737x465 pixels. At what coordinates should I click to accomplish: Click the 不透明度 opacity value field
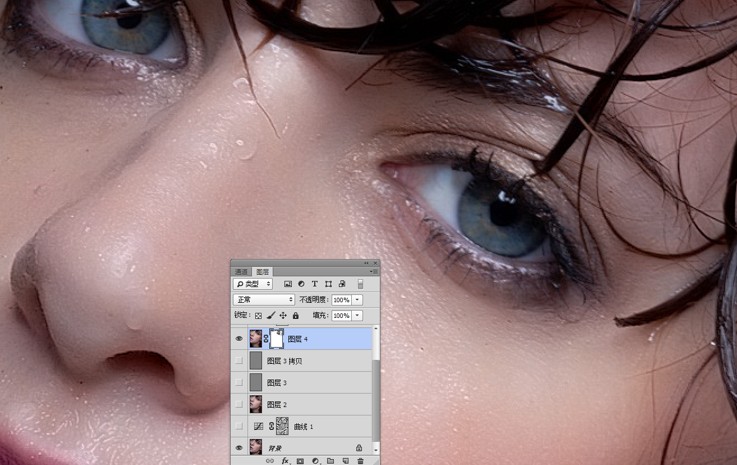pyautogui.click(x=341, y=300)
